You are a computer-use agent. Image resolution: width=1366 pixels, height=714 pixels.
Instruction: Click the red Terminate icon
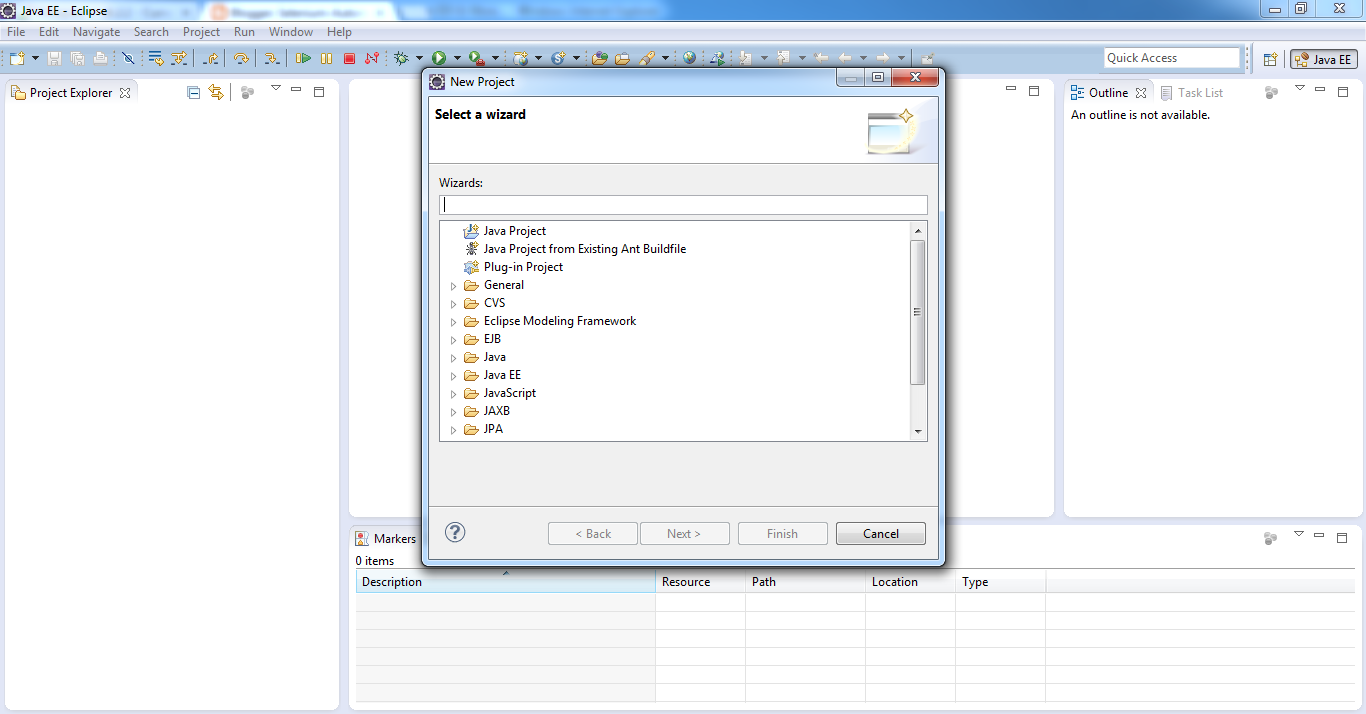[349, 58]
